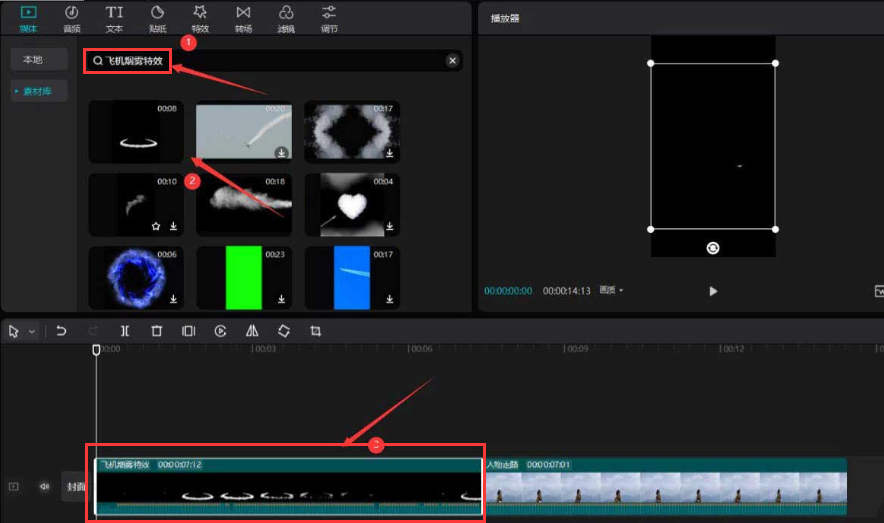Download the 00:23 green screen clip
The image size is (884, 523).
click(281, 299)
